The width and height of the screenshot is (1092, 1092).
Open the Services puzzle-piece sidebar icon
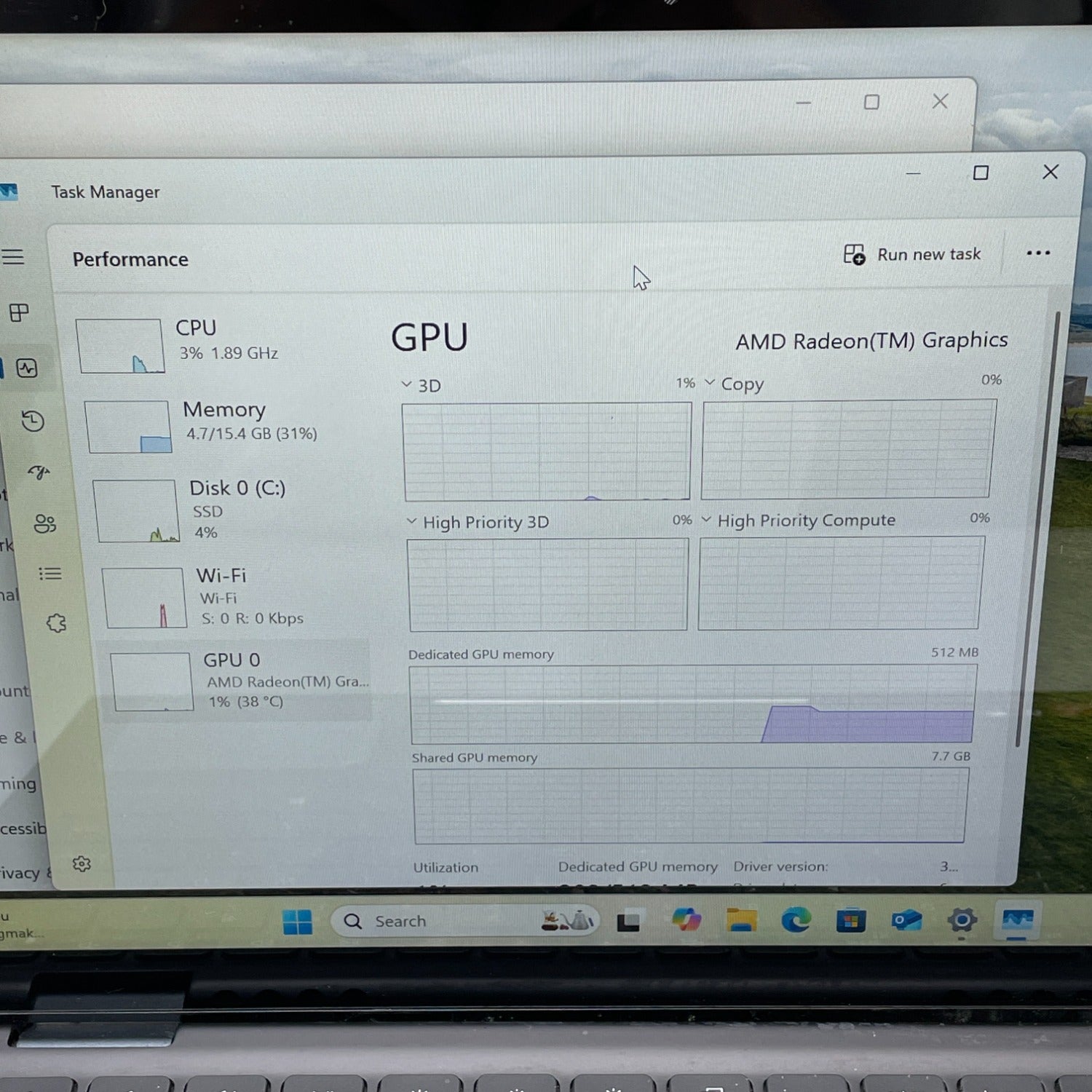(56, 623)
